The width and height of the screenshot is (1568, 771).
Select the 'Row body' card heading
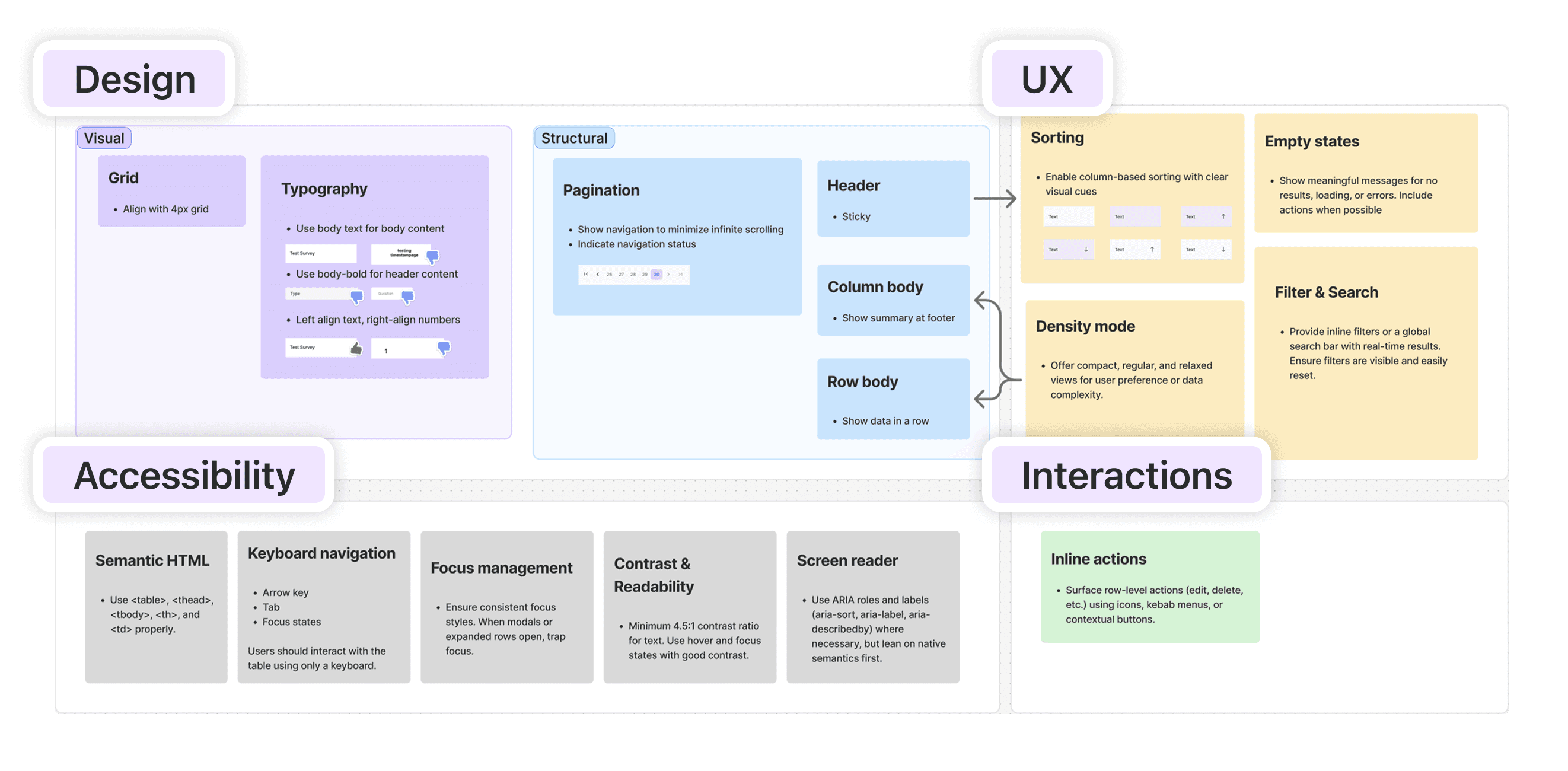862,381
